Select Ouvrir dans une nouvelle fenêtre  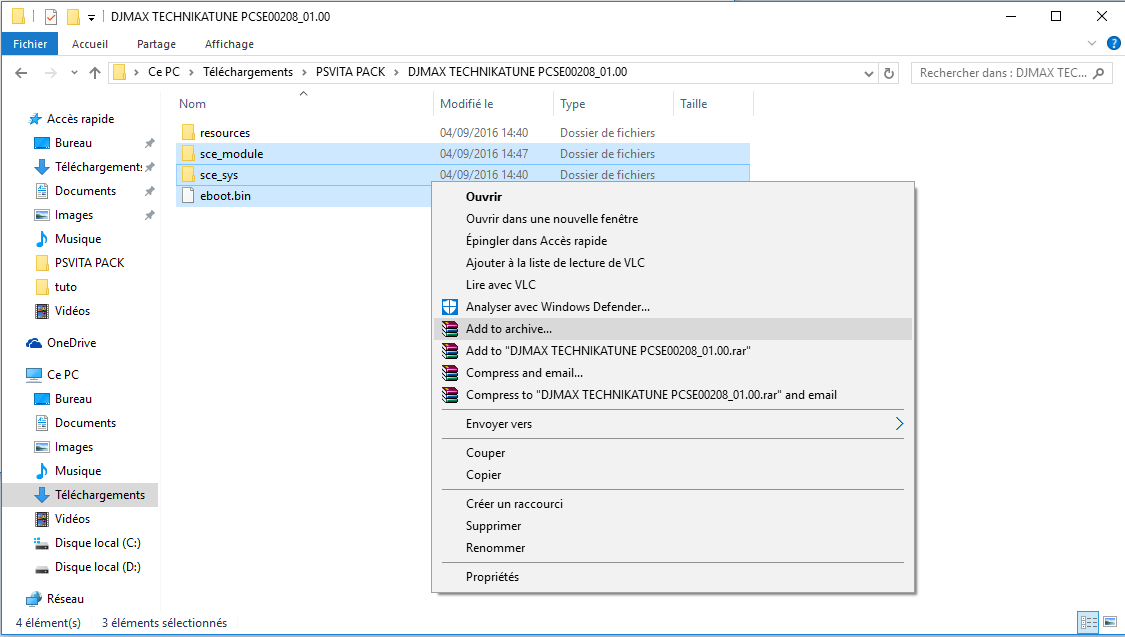pos(673,219)
